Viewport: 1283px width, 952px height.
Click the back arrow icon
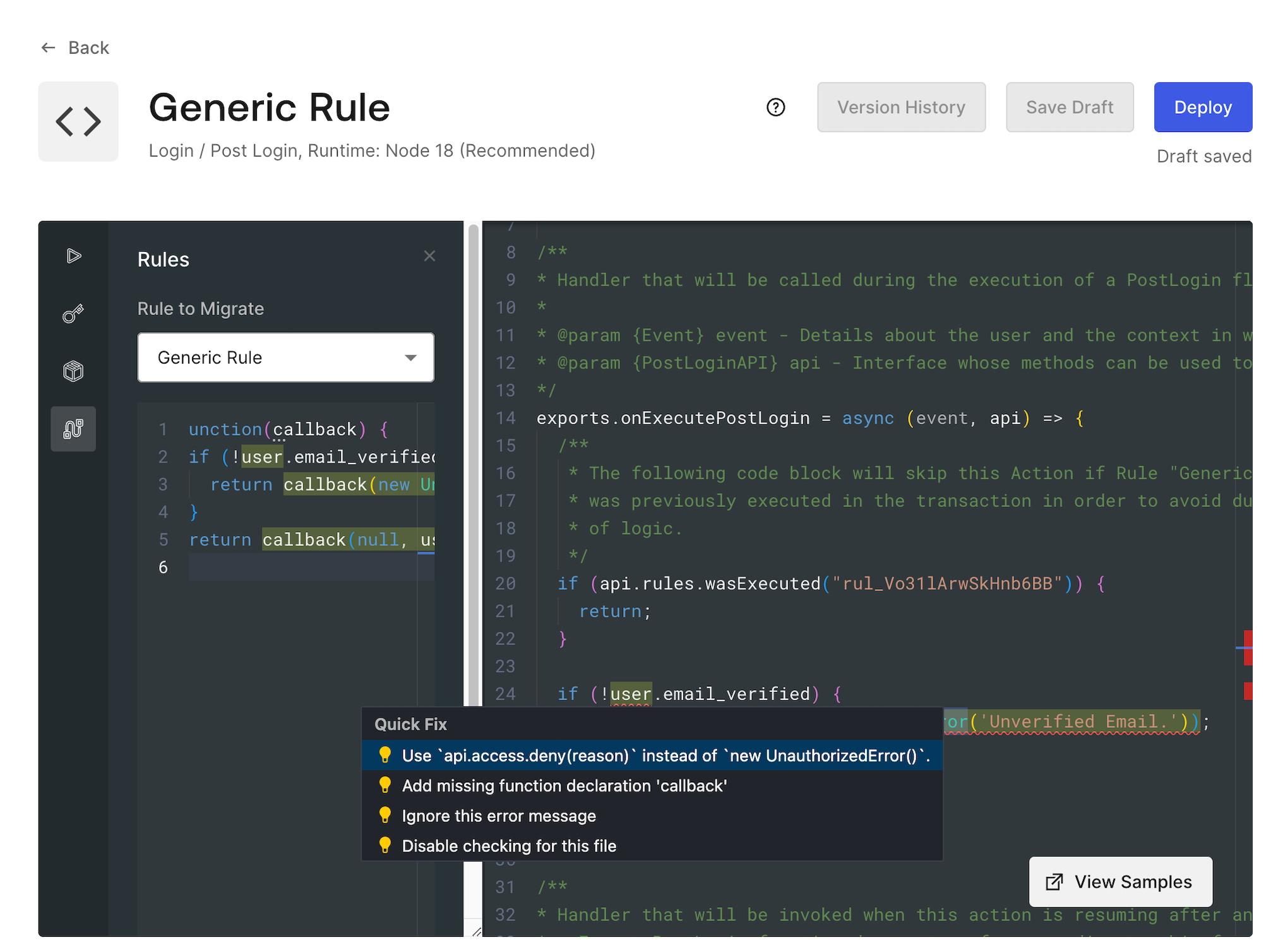tap(48, 48)
